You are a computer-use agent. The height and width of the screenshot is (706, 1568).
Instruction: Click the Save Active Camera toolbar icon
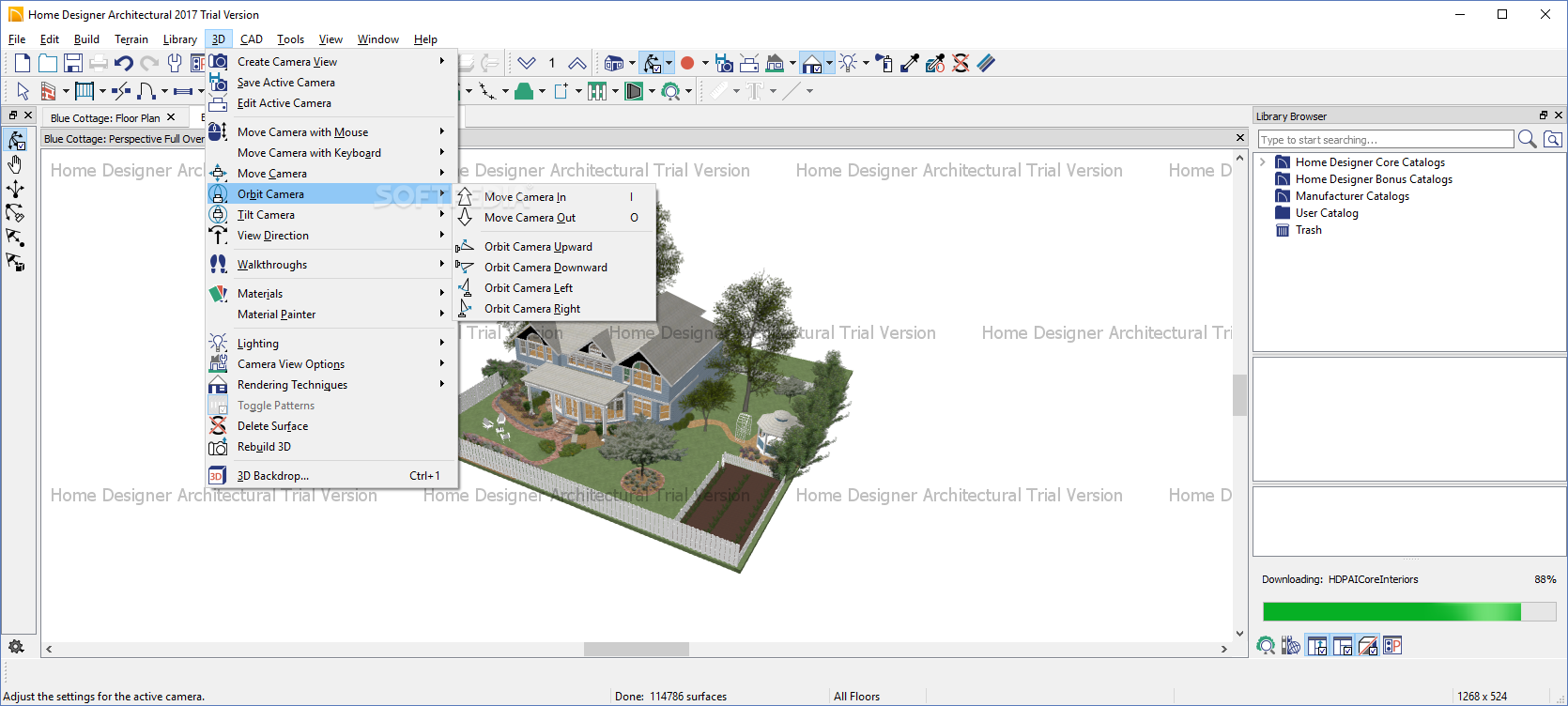pyautogui.click(x=724, y=63)
